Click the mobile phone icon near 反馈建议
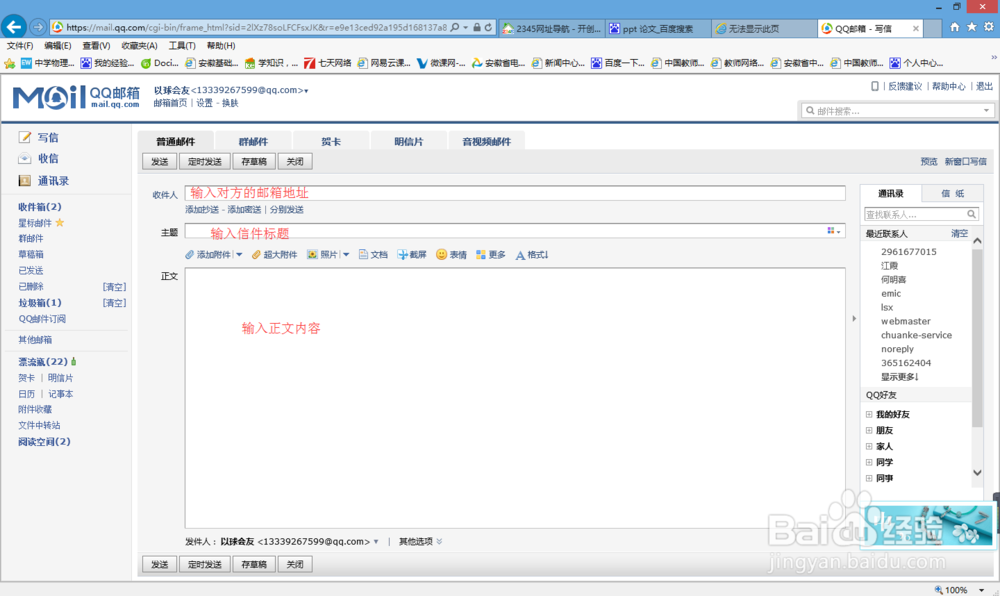This screenshot has width=1000, height=596. pos(875,86)
